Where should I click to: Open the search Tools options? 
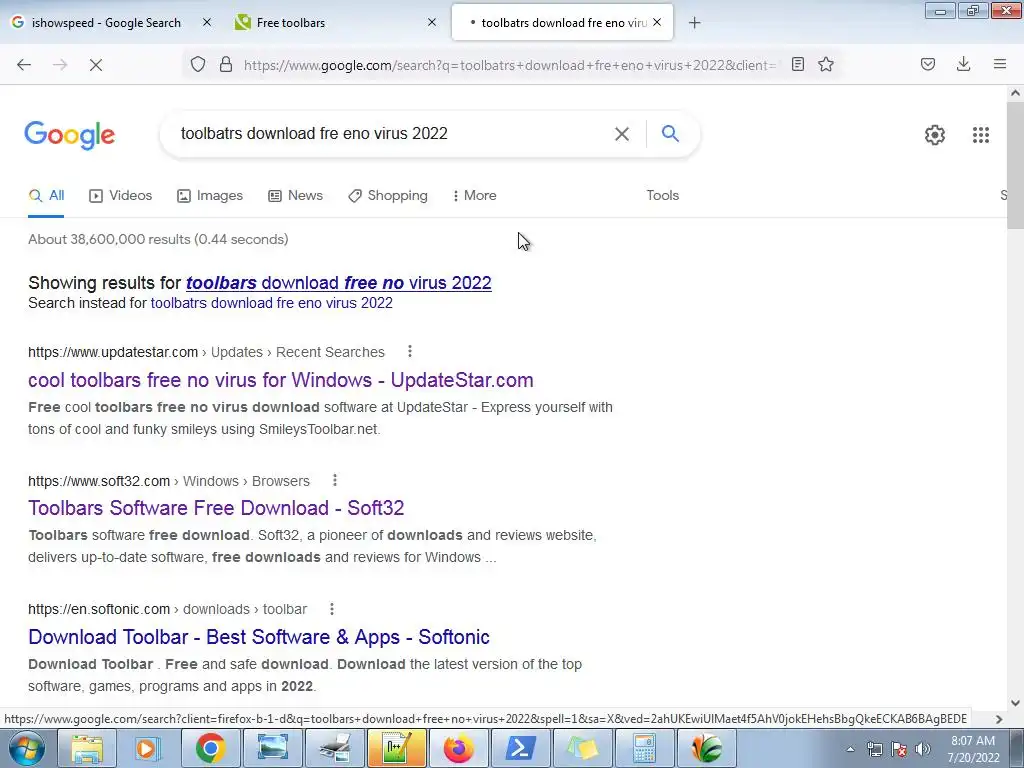pos(663,195)
